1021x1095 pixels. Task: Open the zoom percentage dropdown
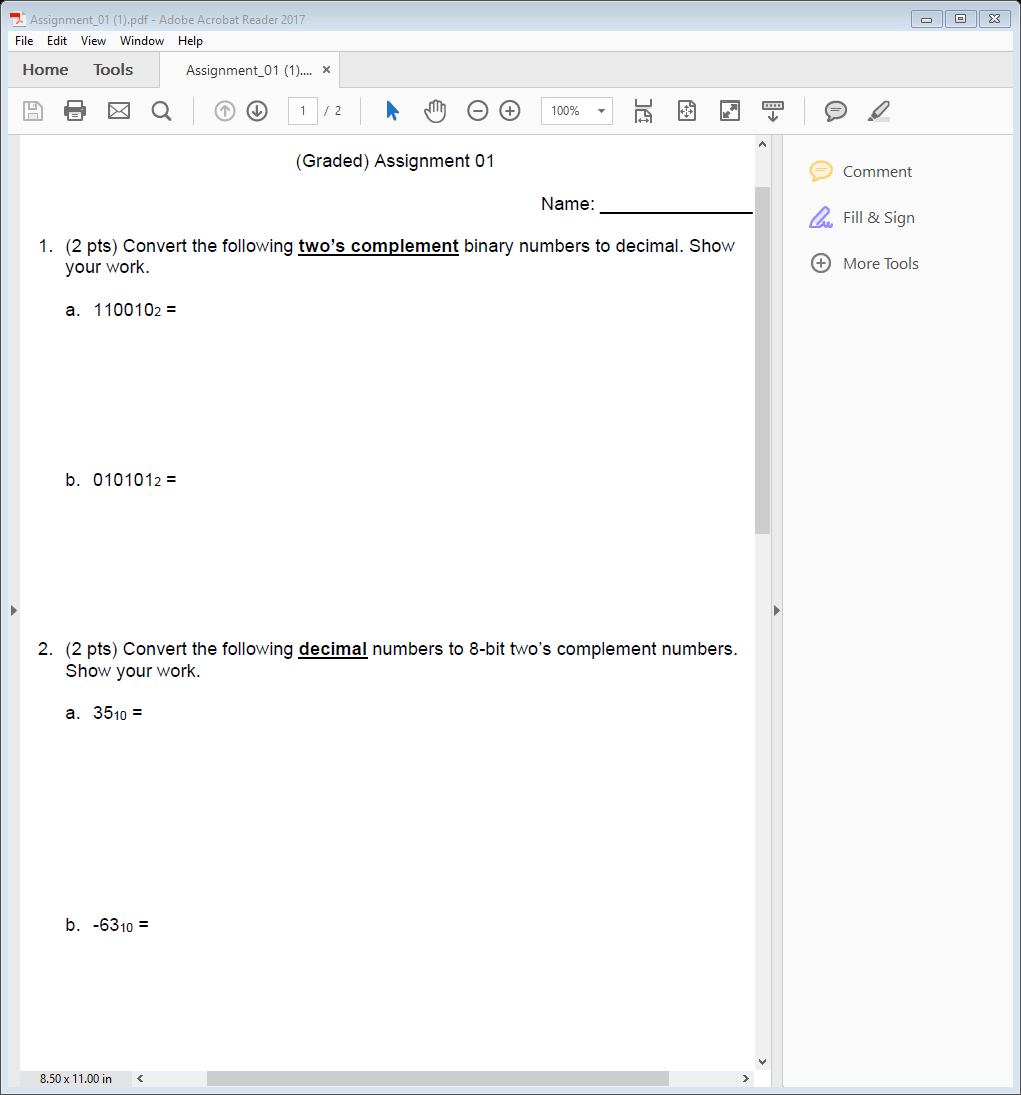601,110
